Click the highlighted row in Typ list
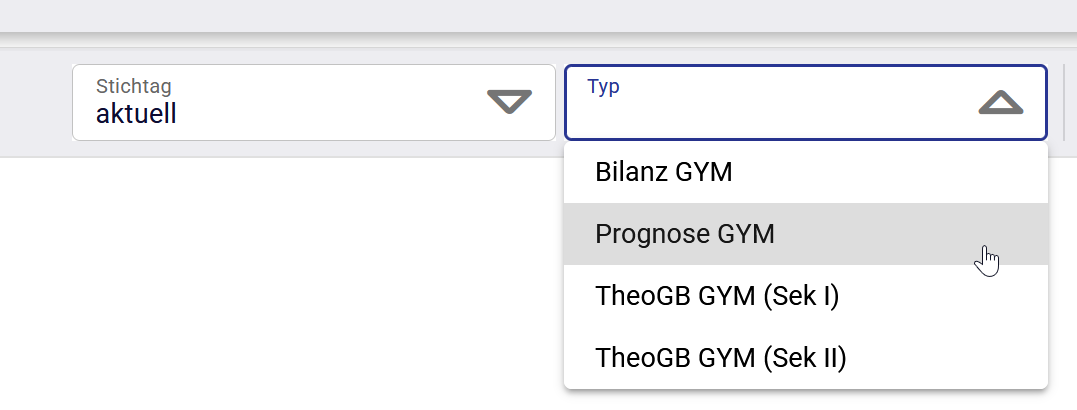Image resolution: width=1077 pixels, height=410 pixels. click(x=805, y=234)
